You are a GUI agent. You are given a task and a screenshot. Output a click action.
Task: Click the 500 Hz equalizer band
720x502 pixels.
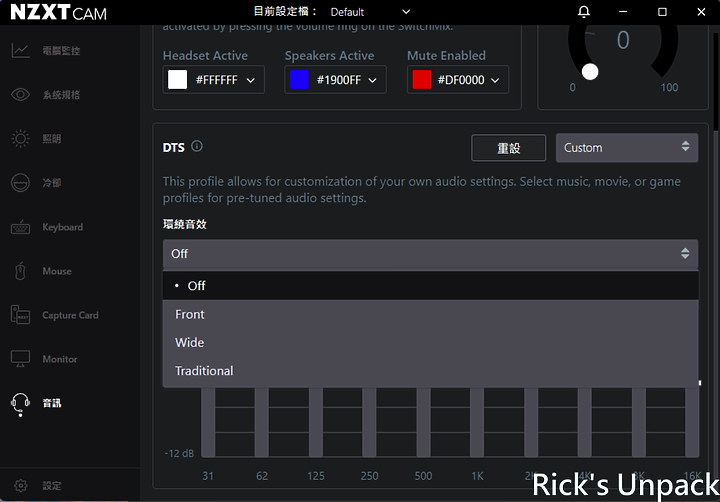pos(423,422)
